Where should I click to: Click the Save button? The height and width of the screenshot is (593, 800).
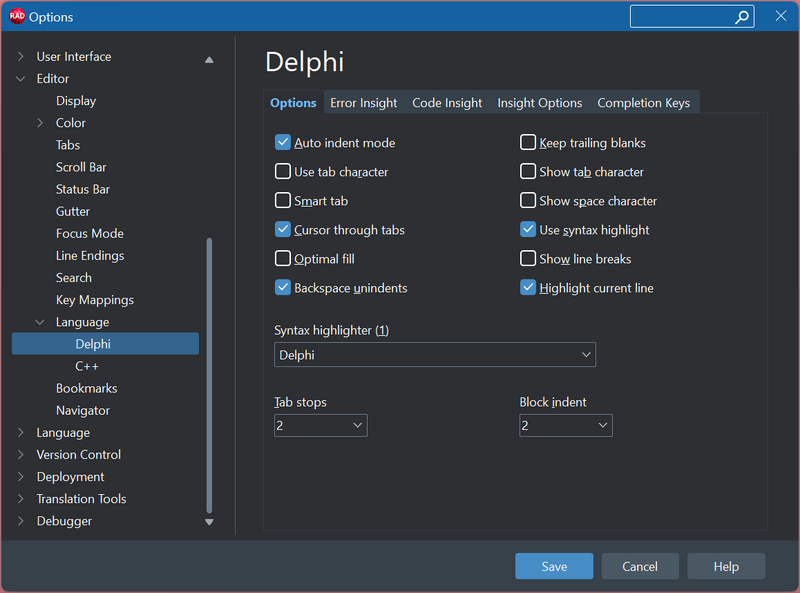pos(554,566)
